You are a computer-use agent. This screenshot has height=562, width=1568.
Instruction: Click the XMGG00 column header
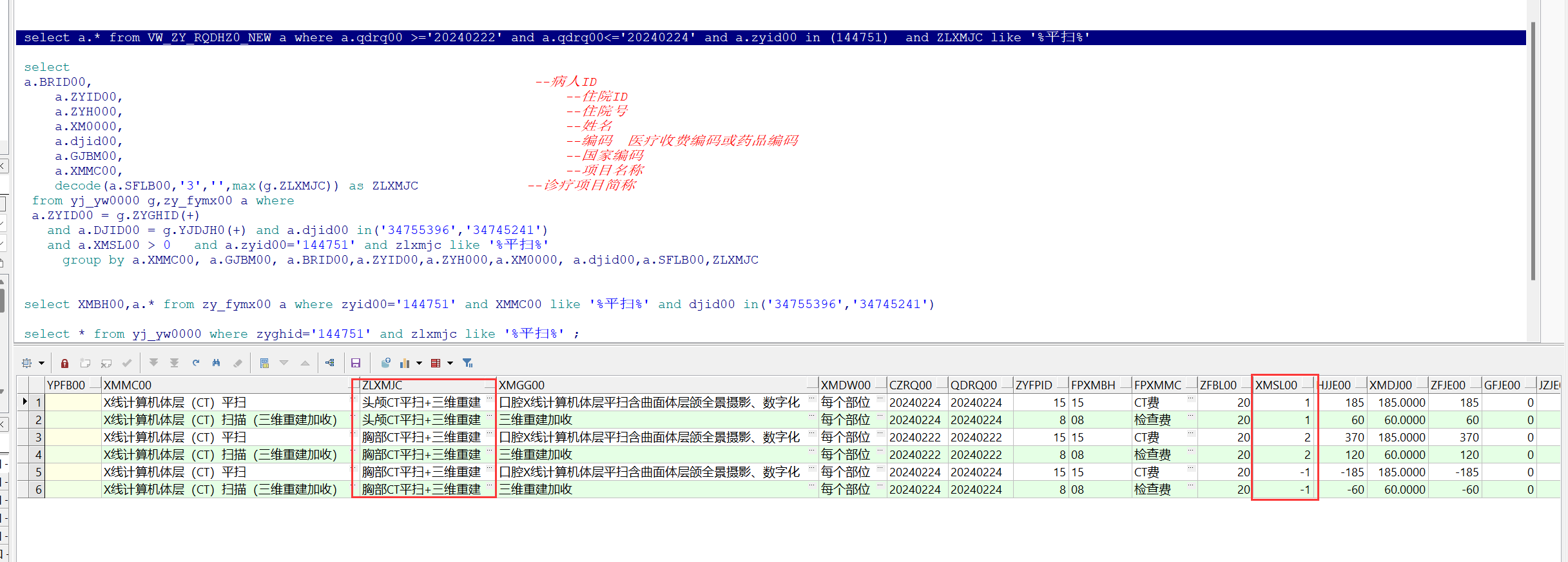pos(657,385)
